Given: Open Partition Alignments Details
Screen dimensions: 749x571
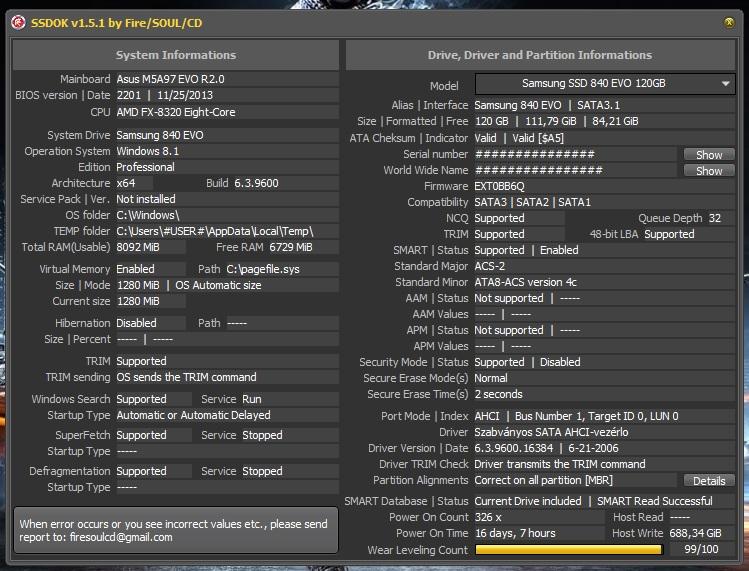Looking at the screenshot, I should pyautogui.click(x=709, y=481).
